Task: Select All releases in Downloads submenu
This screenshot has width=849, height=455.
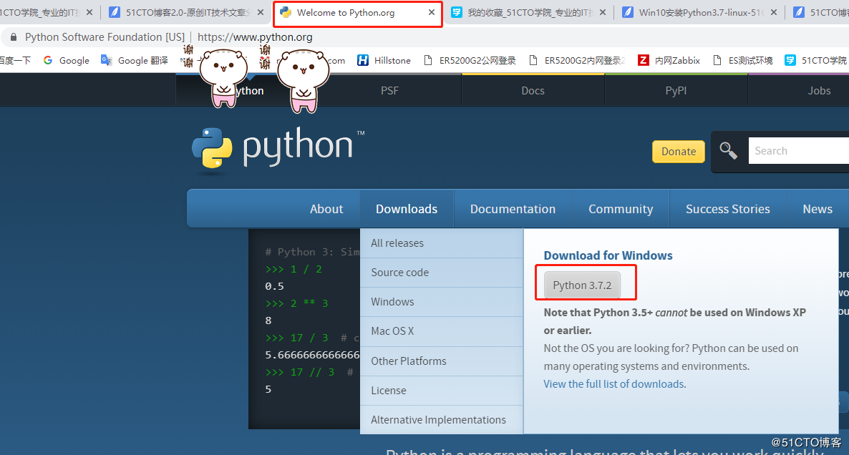Action: coord(441,243)
